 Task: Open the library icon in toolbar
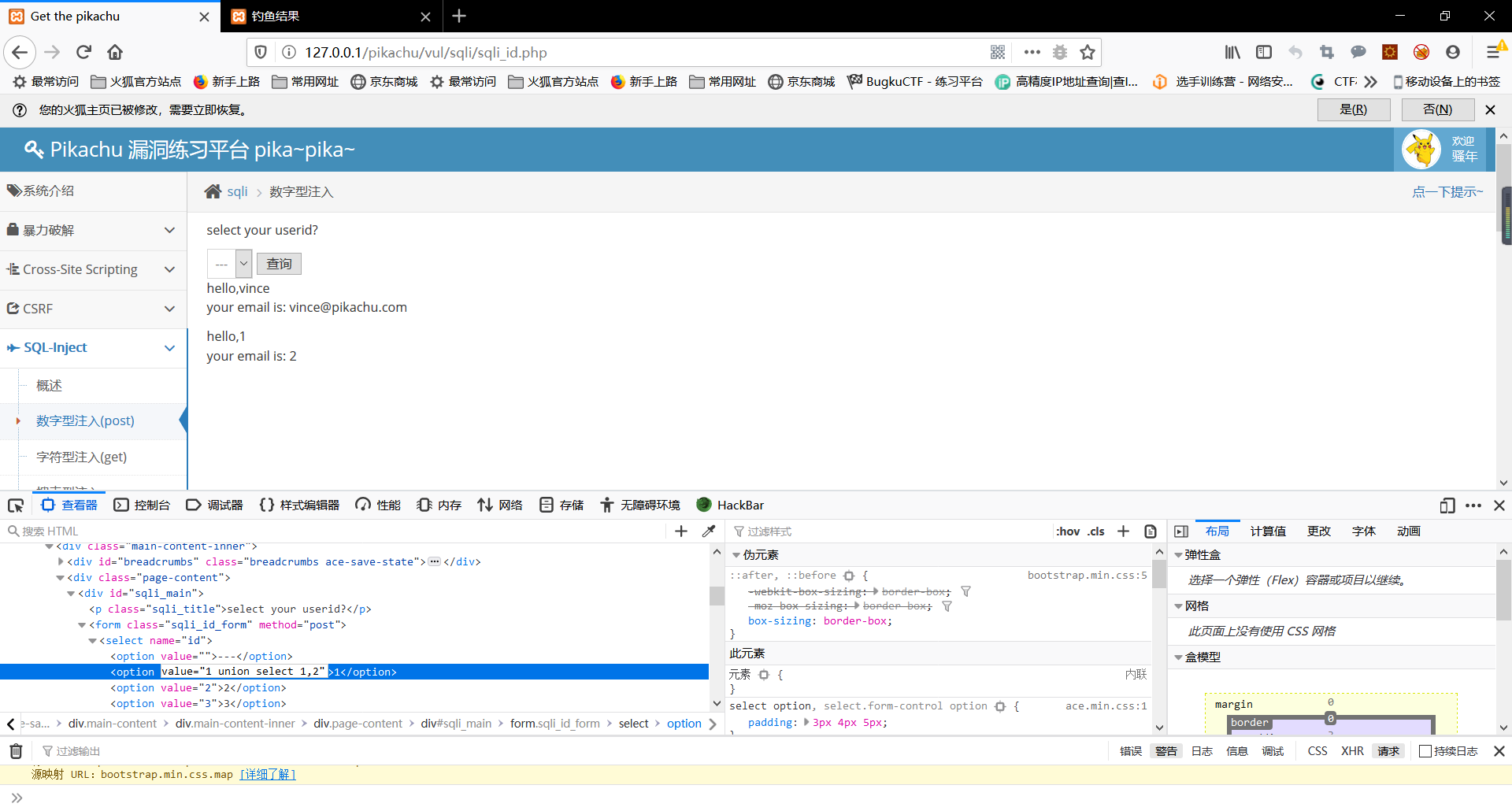(x=1232, y=52)
